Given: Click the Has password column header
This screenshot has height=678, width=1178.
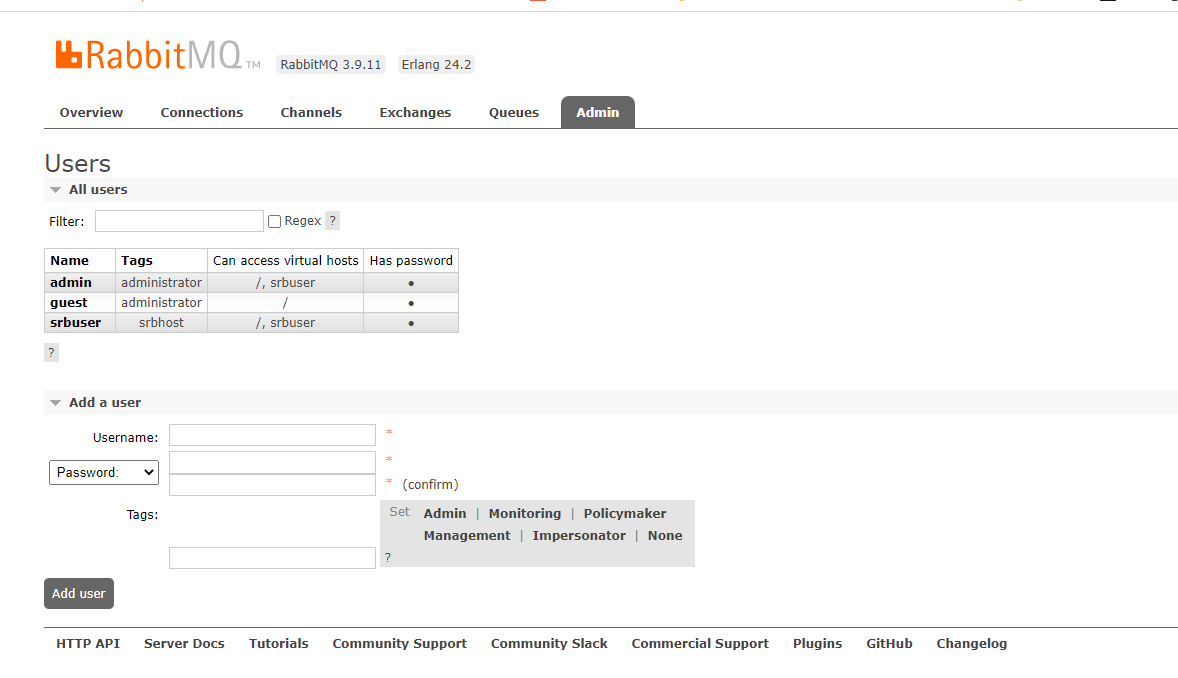Looking at the screenshot, I should click(411, 260).
